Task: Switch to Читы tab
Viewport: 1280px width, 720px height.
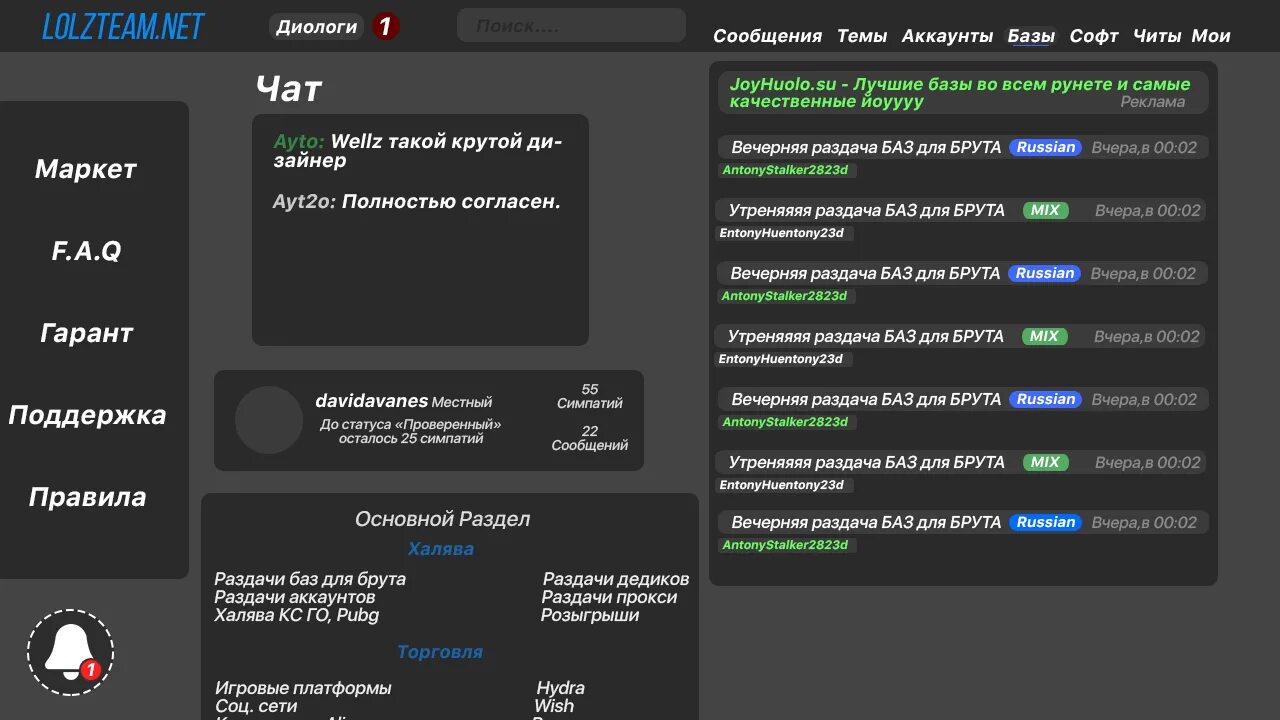Action: [x=1157, y=36]
